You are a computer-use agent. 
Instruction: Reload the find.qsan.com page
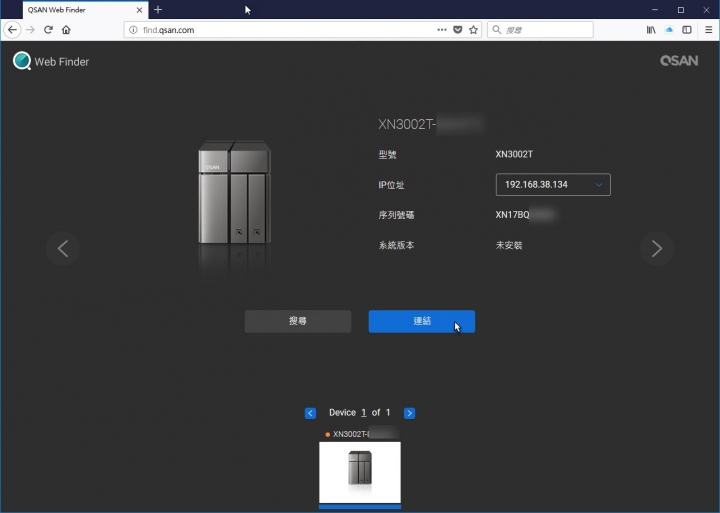coord(48,30)
